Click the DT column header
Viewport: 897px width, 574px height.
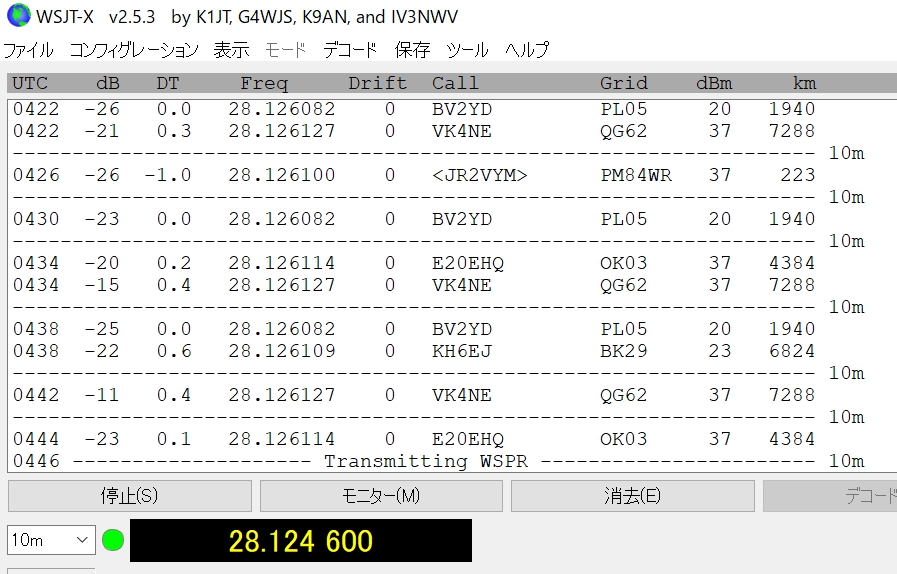(168, 84)
